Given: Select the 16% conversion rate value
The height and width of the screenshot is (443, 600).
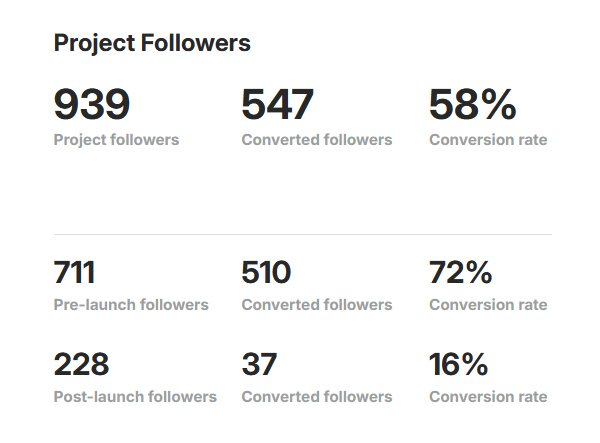Looking at the screenshot, I should tap(458, 364).
